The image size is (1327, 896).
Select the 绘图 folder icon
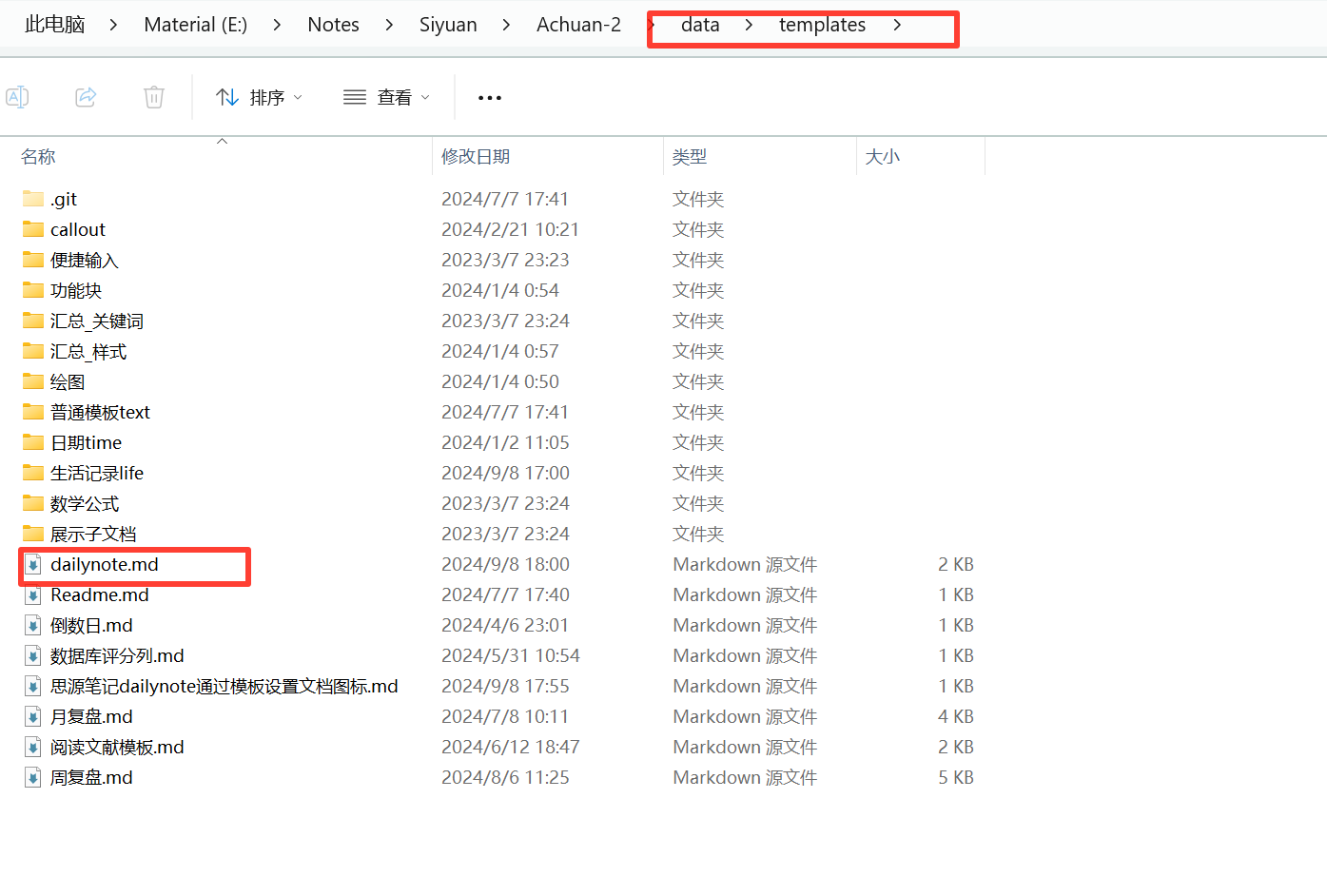click(33, 381)
